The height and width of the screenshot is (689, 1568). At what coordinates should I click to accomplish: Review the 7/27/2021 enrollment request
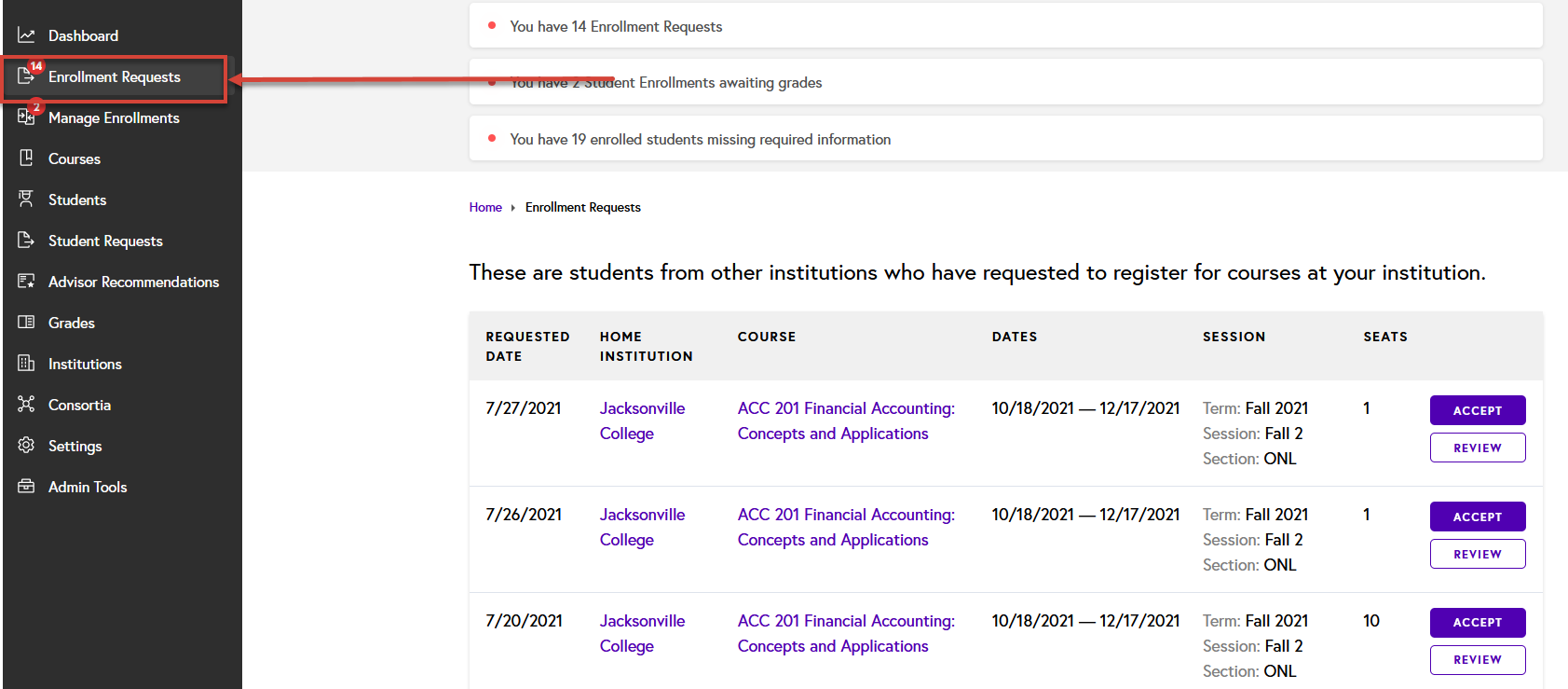pos(1478,448)
